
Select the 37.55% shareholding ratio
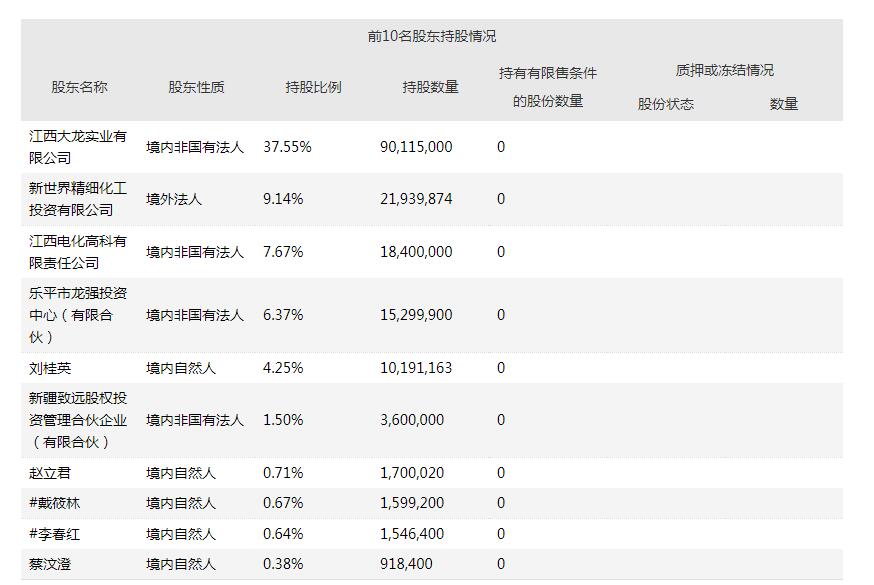[x=287, y=147]
